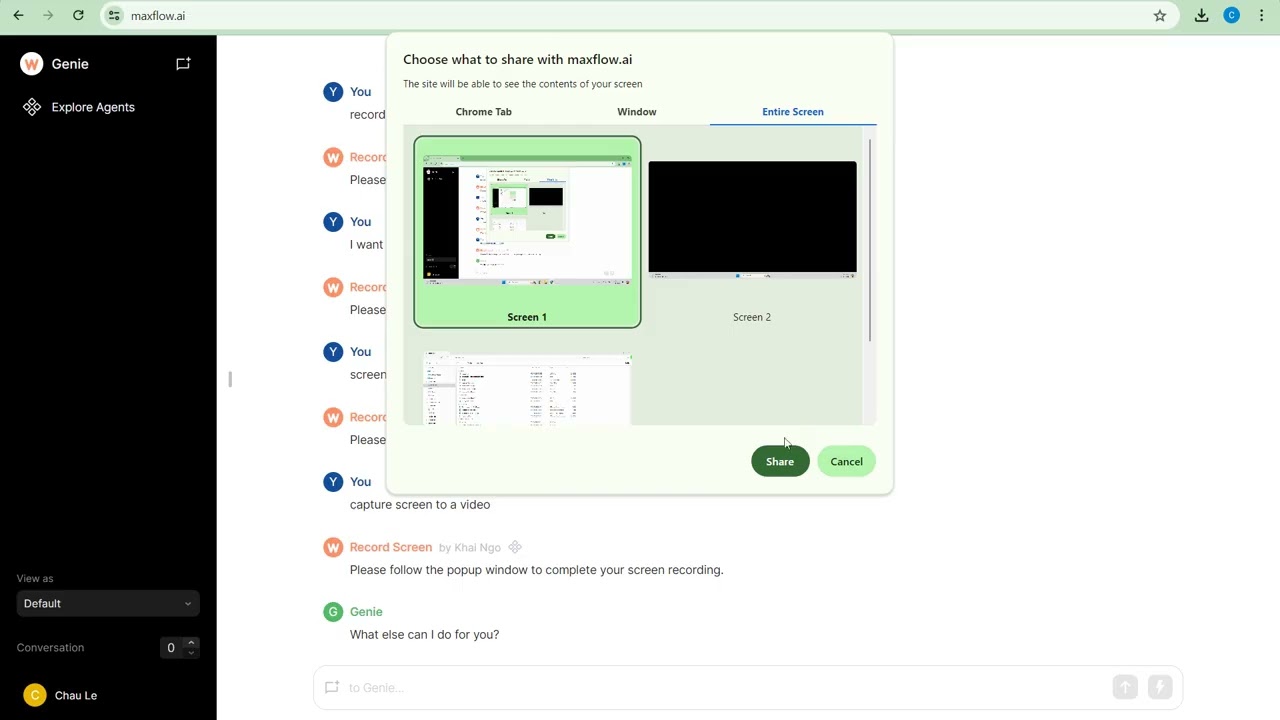Viewport: 1280px width, 720px height.
Task: Select the Screen 2 thumbnail
Action: click(x=752, y=232)
